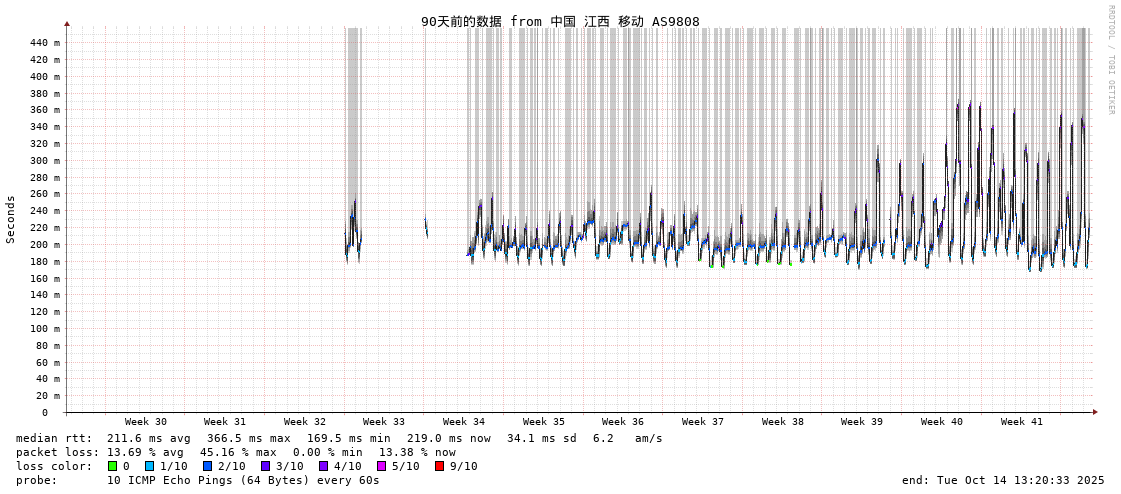Click the end timestamp Tue Oct 14
1121x494 pixels.
pos(1003,480)
